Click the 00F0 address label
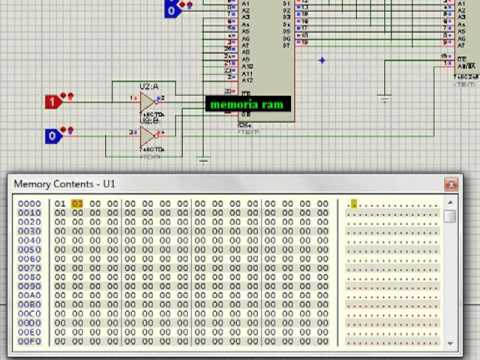Screen dimensions: 480x360 (x=29, y=341)
